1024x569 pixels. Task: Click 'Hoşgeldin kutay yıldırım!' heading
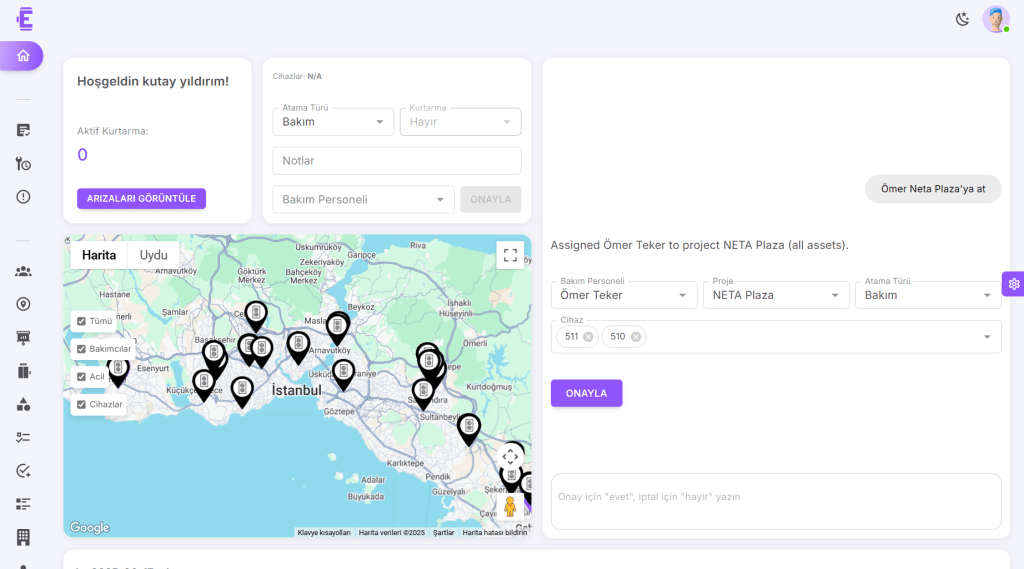(x=153, y=81)
